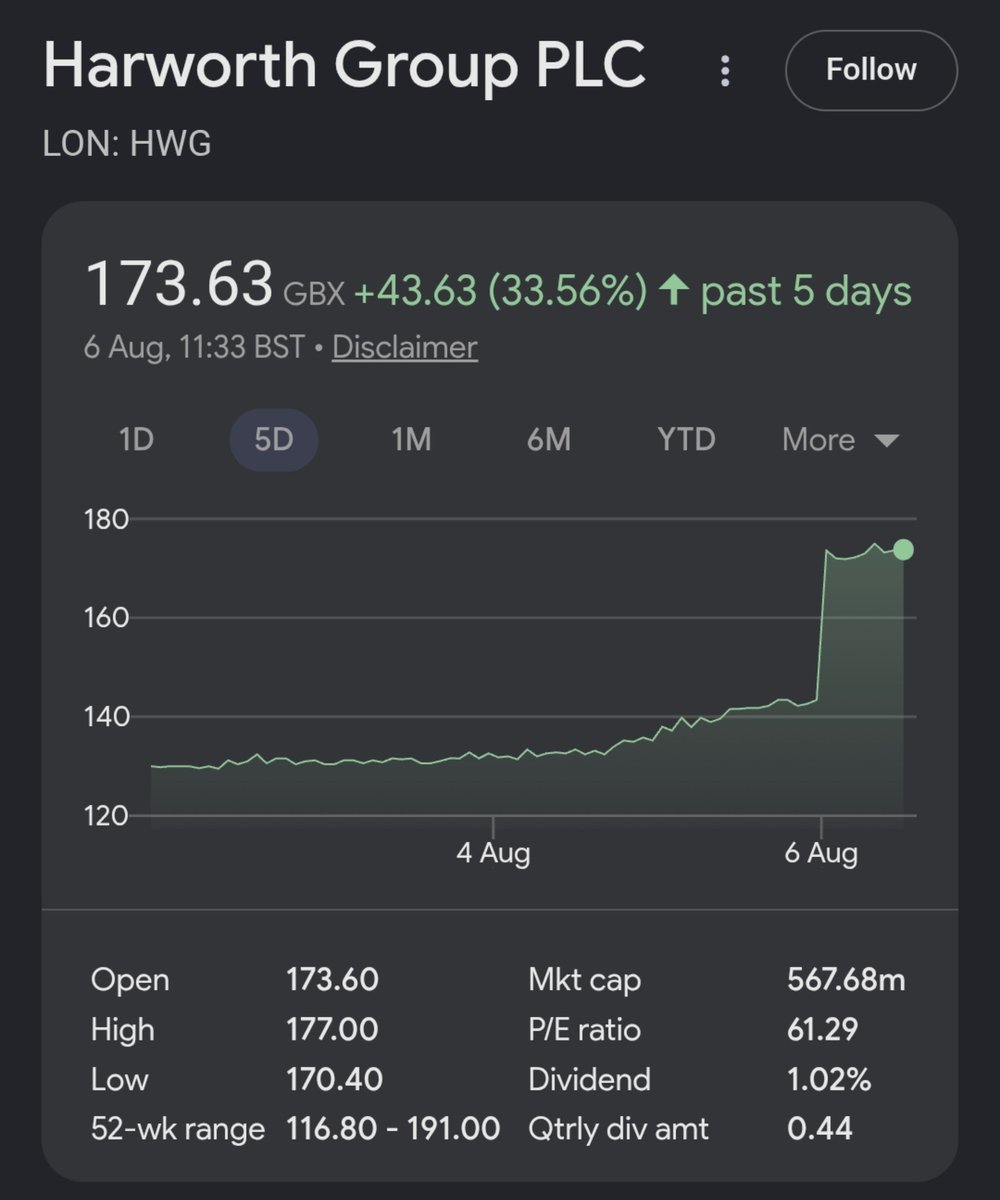The image size is (1000, 1200).
Task: Show the 6M chart range
Action: click(549, 440)
